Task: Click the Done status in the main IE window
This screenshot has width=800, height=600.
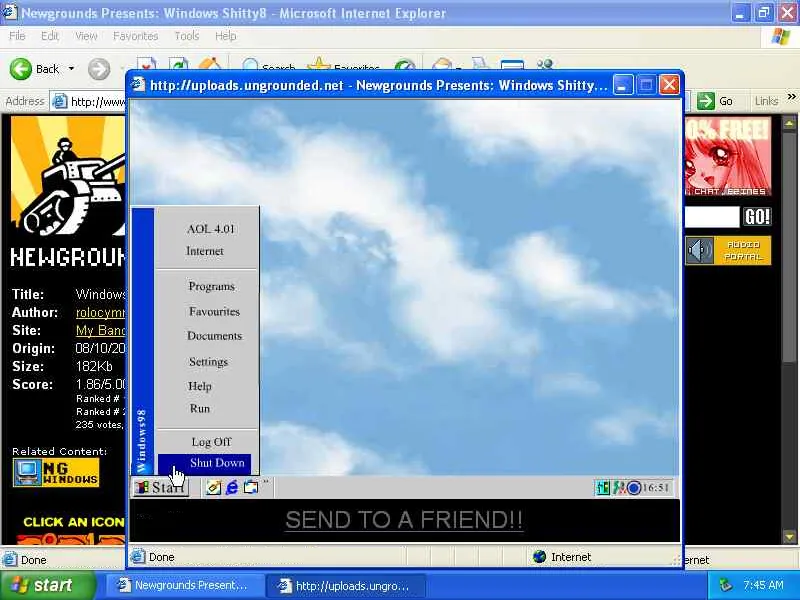Action: pyautogui.click(x=34, y=560)
